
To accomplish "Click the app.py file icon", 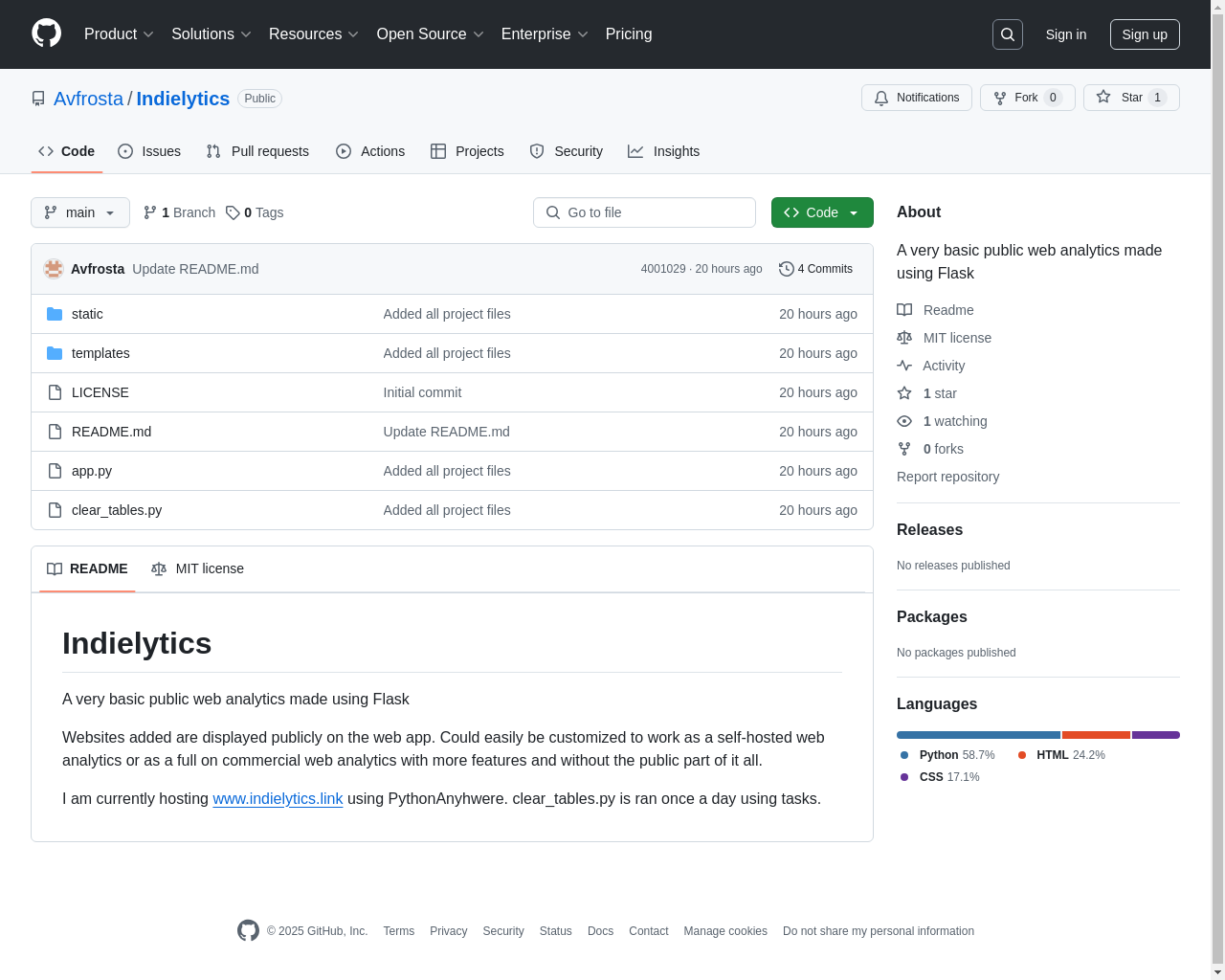I will pos(55,471).
